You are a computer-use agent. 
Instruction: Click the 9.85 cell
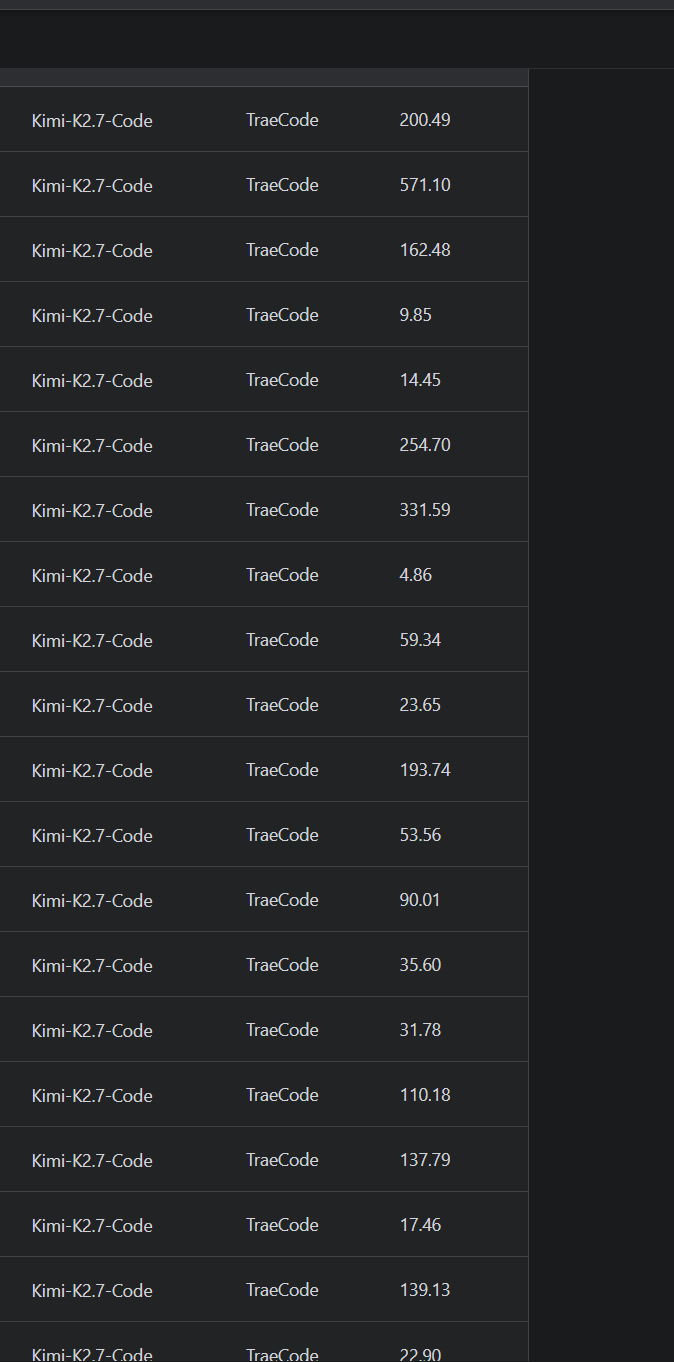point(416,315)
